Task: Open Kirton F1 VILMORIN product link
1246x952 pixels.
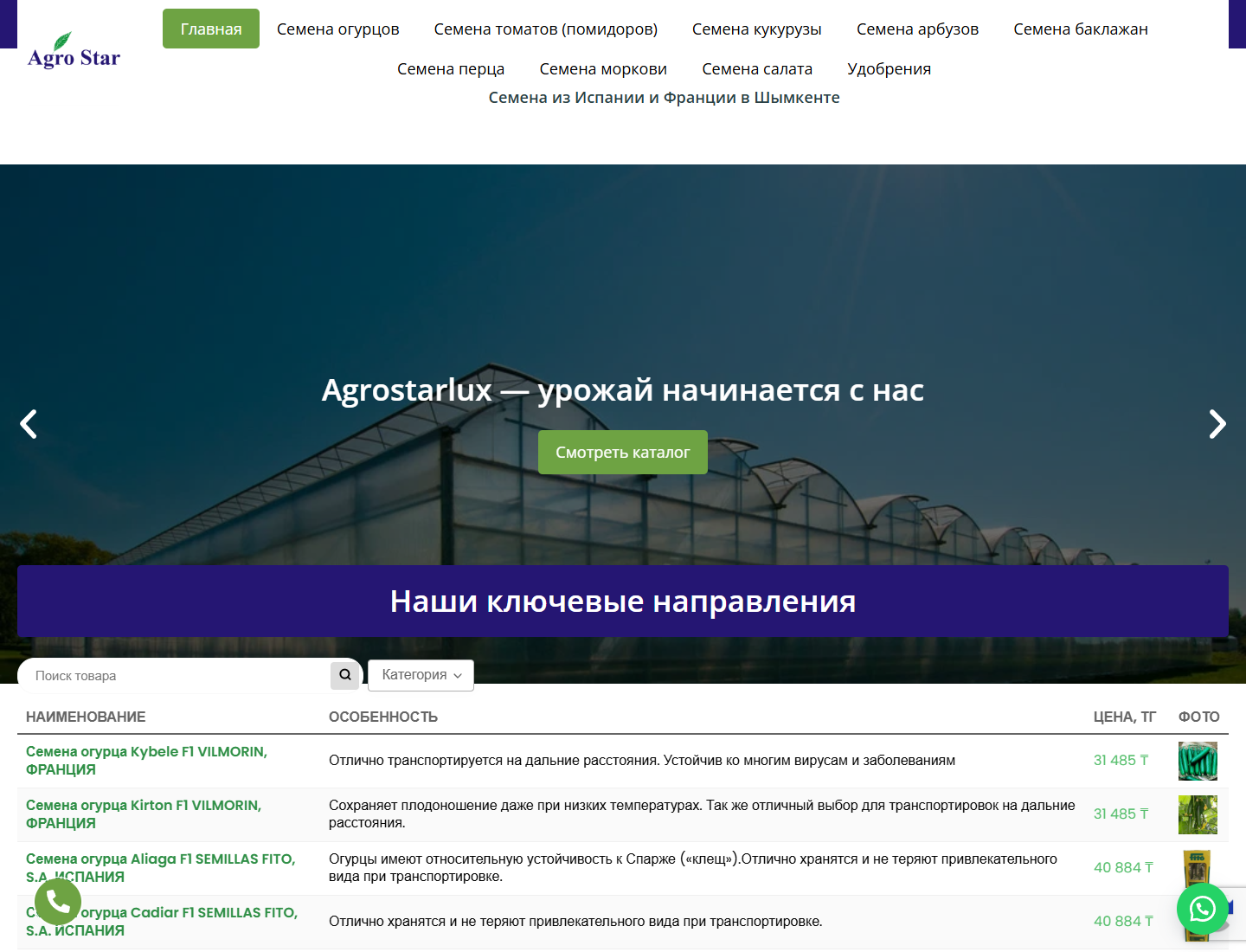Action: 144,814
